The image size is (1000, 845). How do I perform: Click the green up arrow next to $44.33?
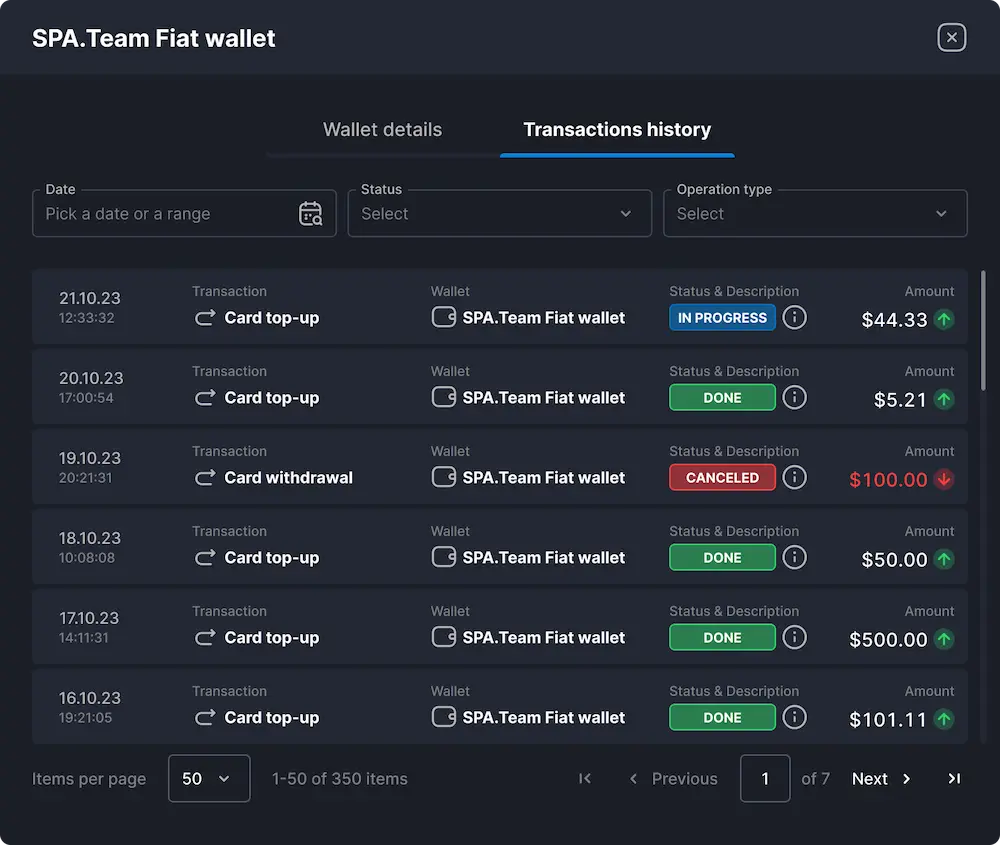point(944,320)
